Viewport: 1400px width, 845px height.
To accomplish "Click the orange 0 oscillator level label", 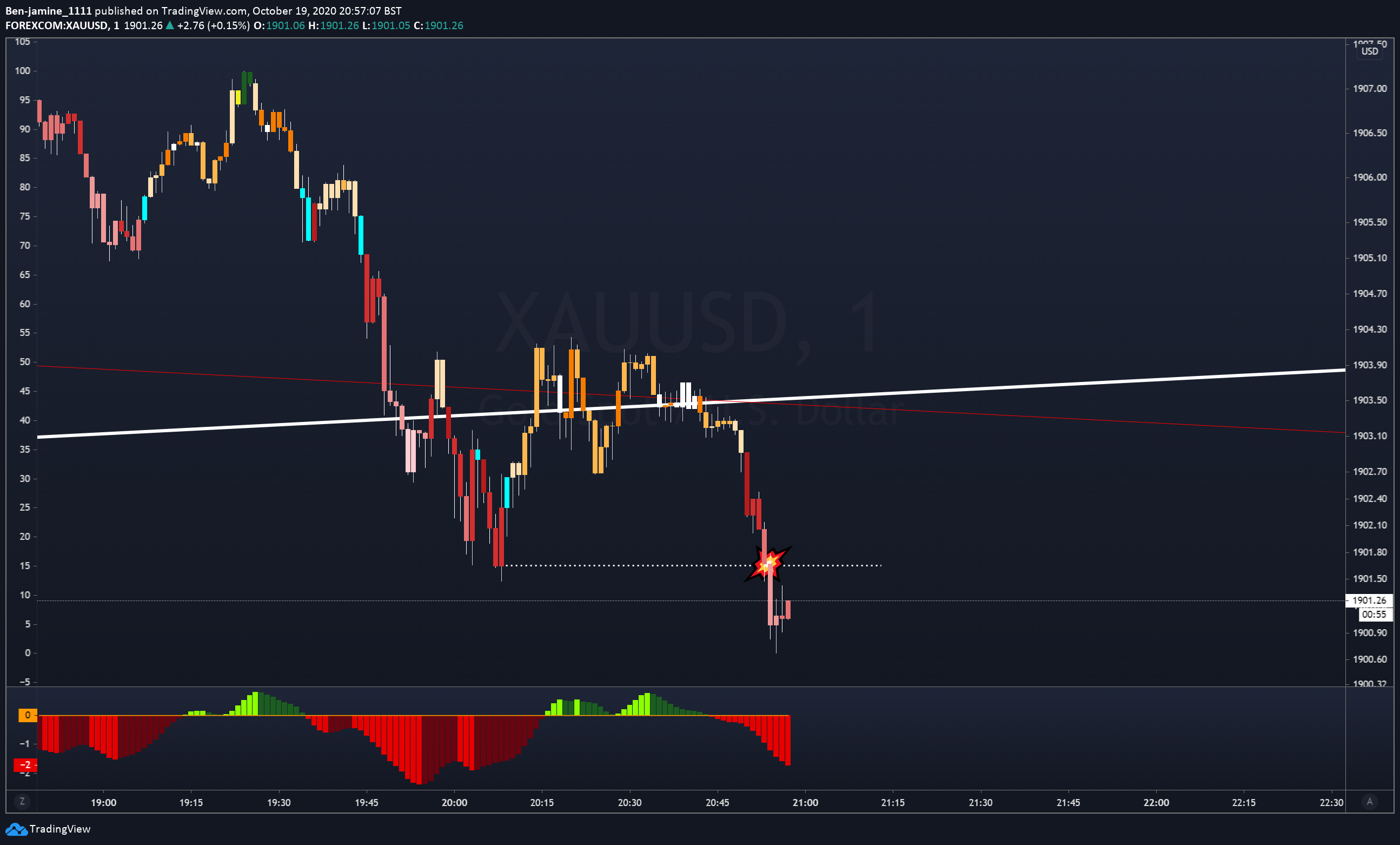I will tap(27, 716).
